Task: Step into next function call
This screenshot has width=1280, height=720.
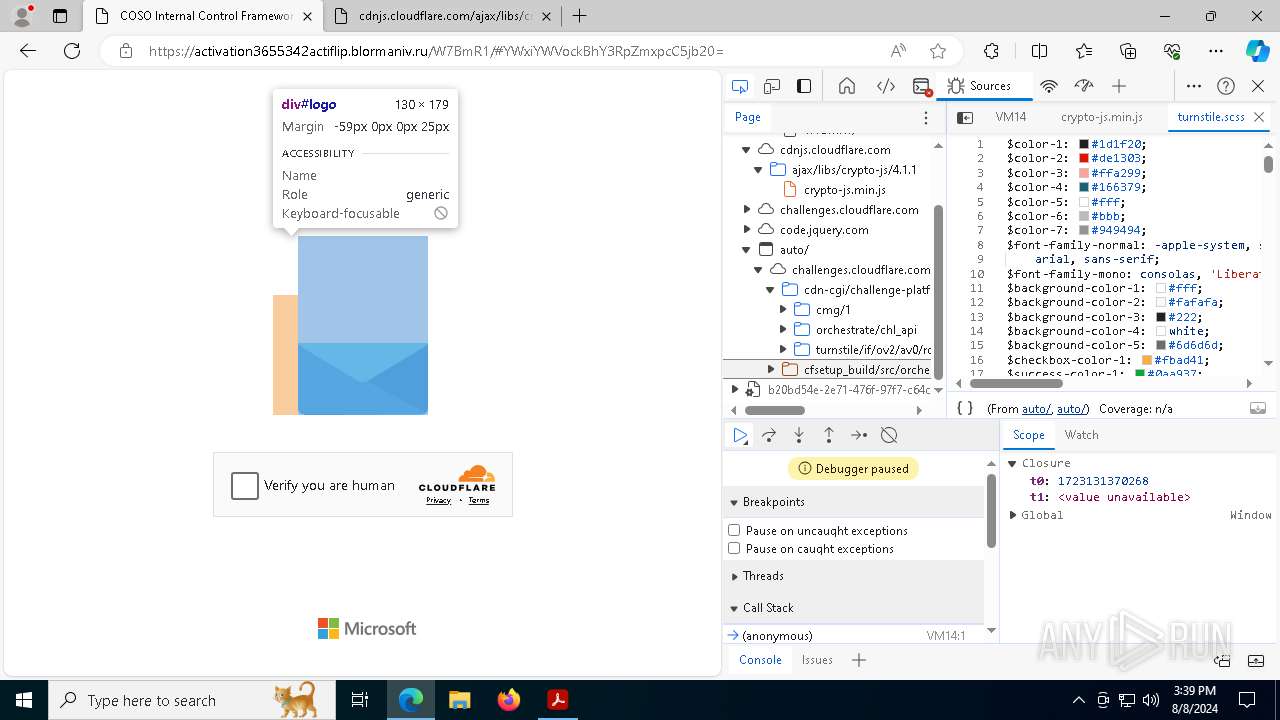Action: (799, 435)
